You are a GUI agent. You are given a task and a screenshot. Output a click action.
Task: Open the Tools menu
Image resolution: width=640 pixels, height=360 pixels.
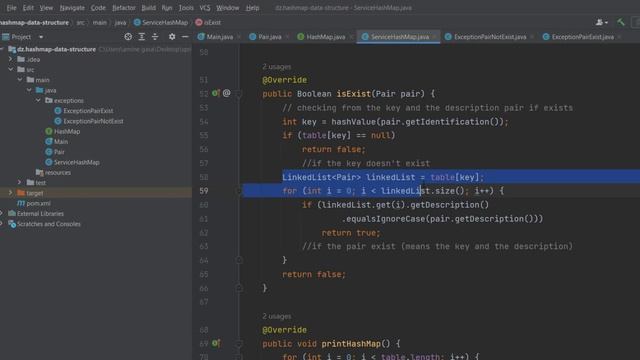pyautogui.click(x=186, y=8)
